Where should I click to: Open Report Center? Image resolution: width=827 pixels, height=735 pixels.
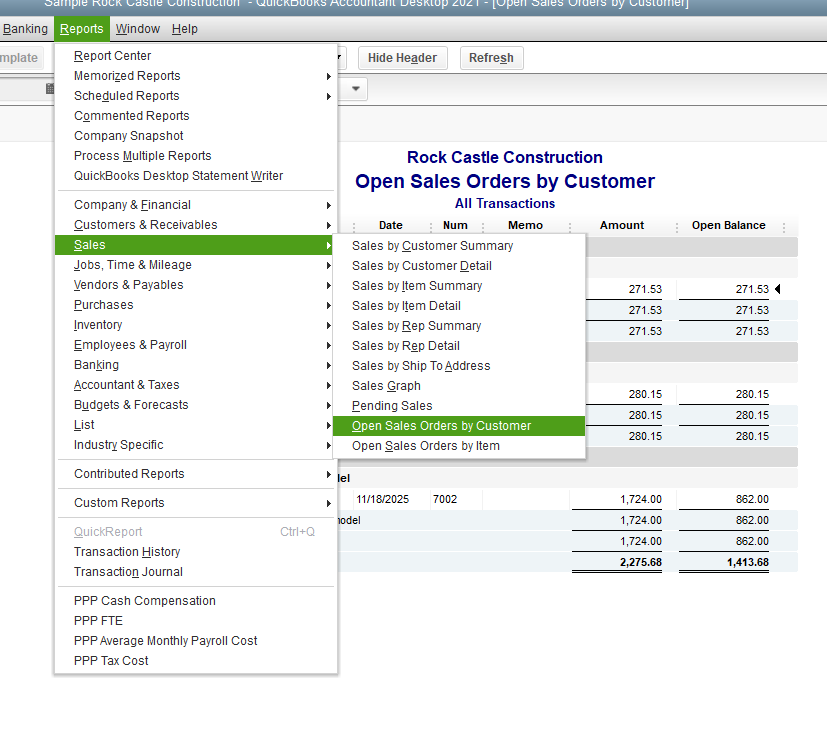[x=196, y=56]
